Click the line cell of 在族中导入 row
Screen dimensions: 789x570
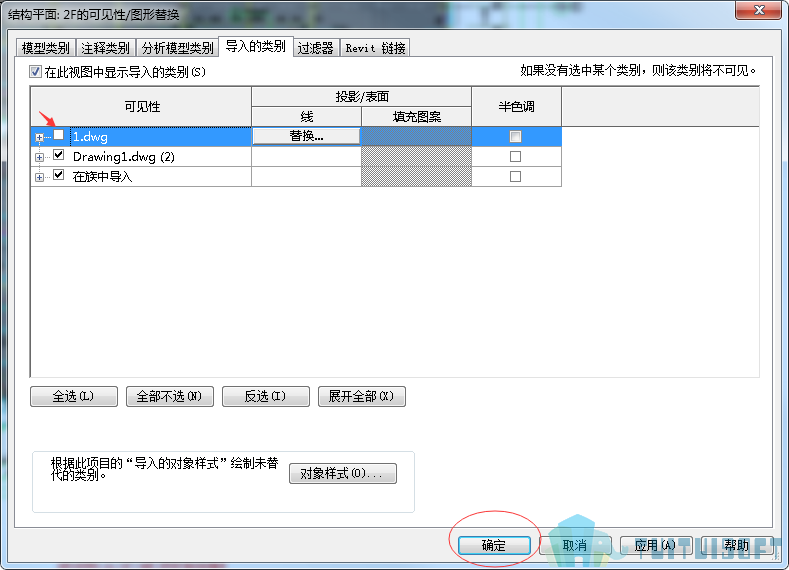306,177
